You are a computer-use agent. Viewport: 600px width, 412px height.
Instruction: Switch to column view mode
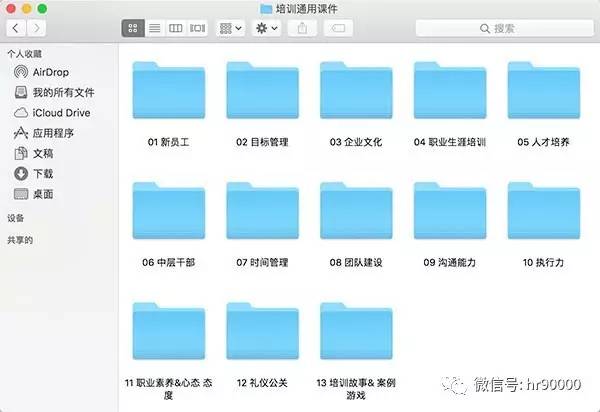pyautogui.click(x=176, y=29)
